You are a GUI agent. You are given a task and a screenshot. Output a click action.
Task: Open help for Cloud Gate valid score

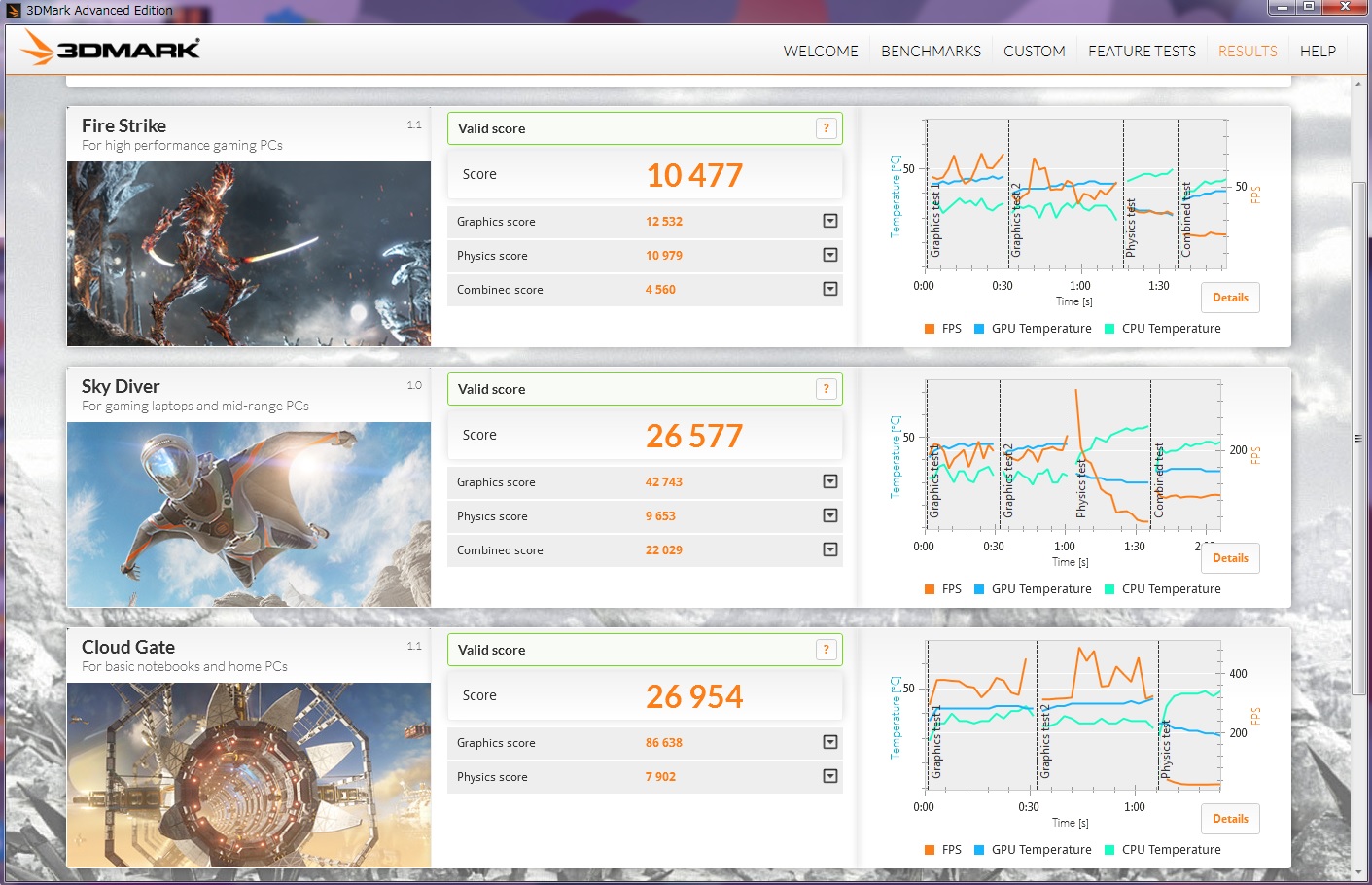(x=826, y=650)
